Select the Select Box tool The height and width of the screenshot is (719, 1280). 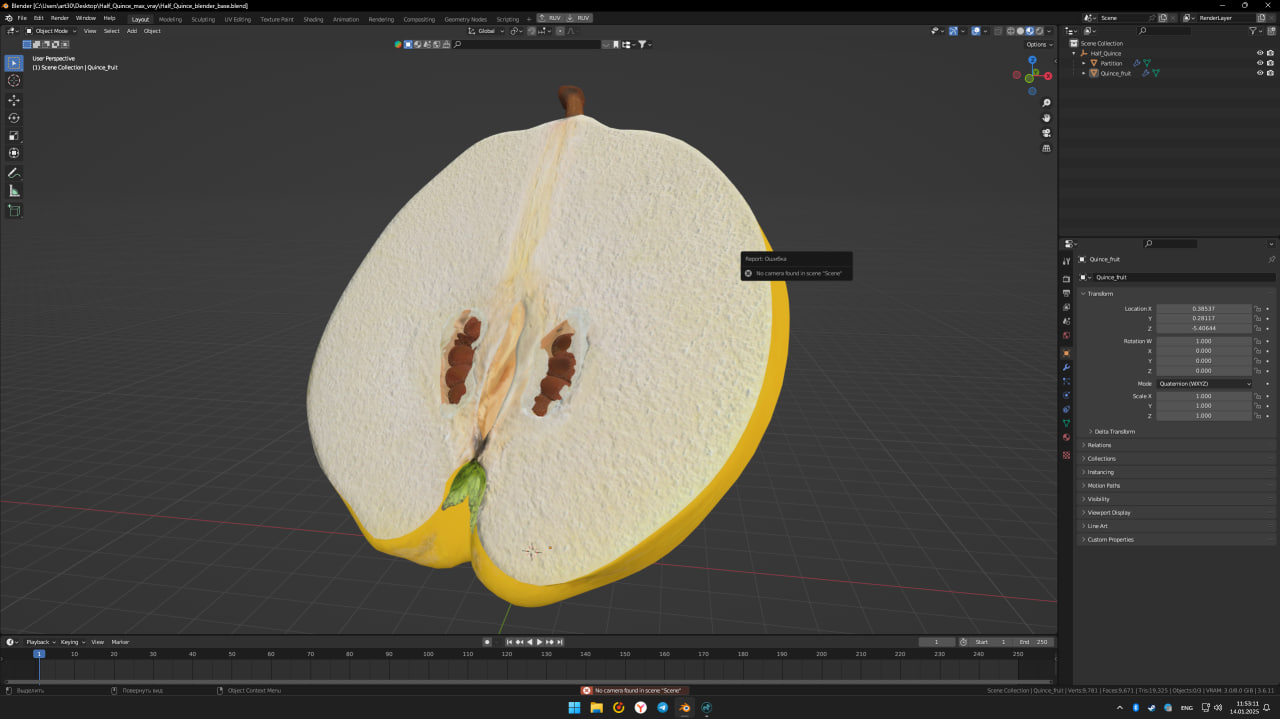[14, 63]
